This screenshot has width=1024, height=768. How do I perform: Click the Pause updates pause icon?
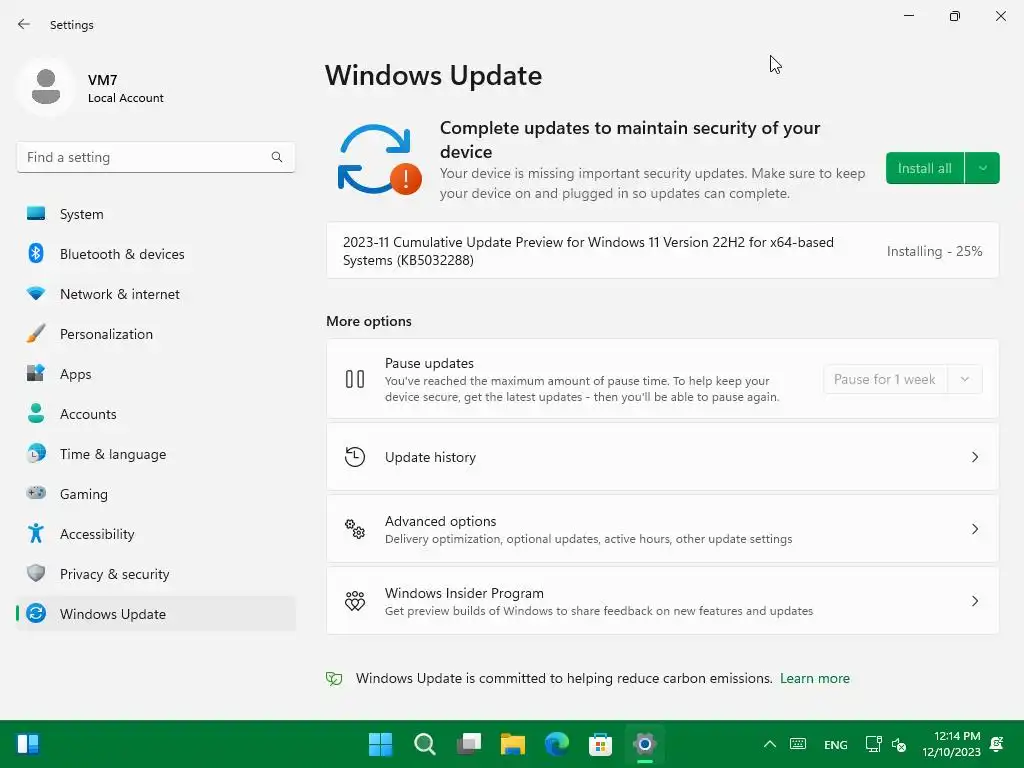pos(355,379)
